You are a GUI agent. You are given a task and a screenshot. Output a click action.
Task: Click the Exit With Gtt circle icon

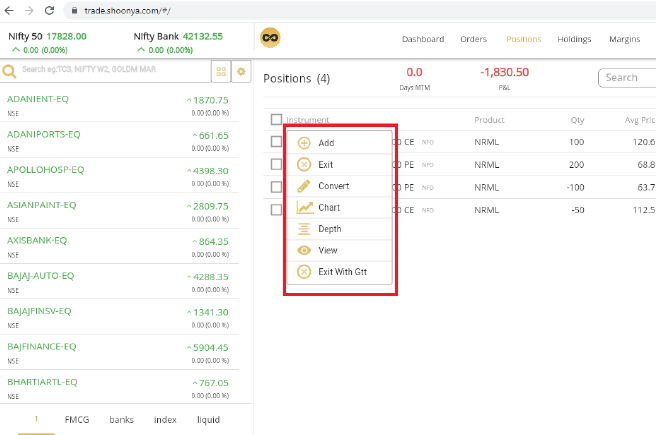point(304,272)
